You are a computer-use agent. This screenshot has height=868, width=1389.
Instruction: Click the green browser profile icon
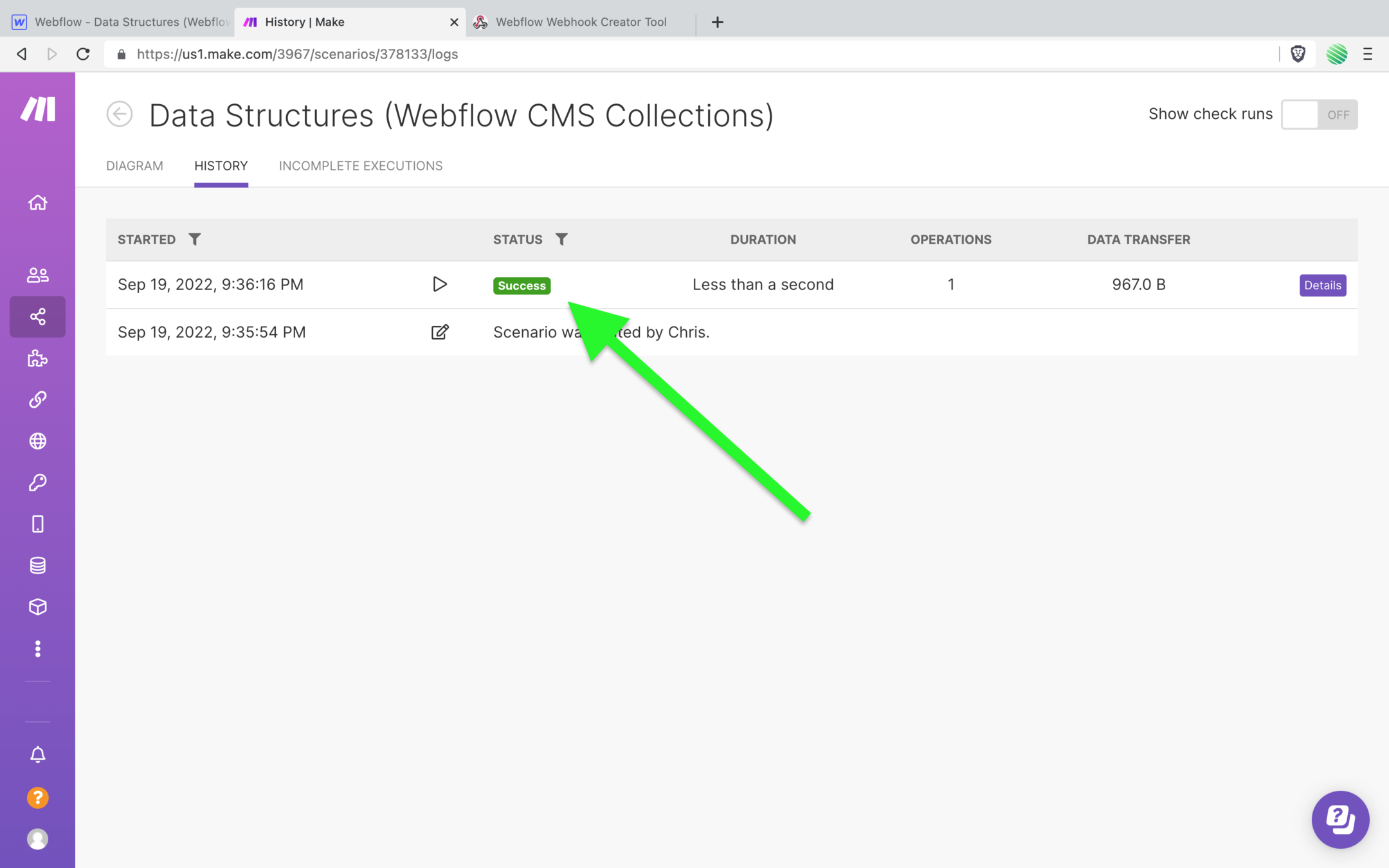(1336, 54)
